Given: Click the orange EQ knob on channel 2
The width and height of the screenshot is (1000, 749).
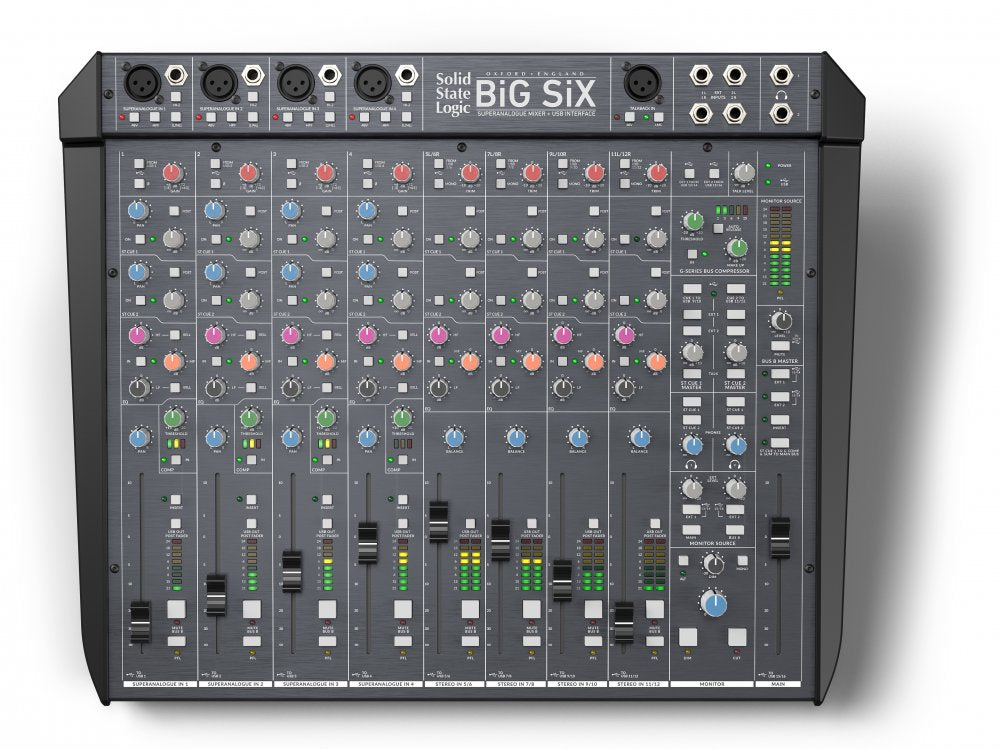Looking at the screenshot, I should point(249,361).
